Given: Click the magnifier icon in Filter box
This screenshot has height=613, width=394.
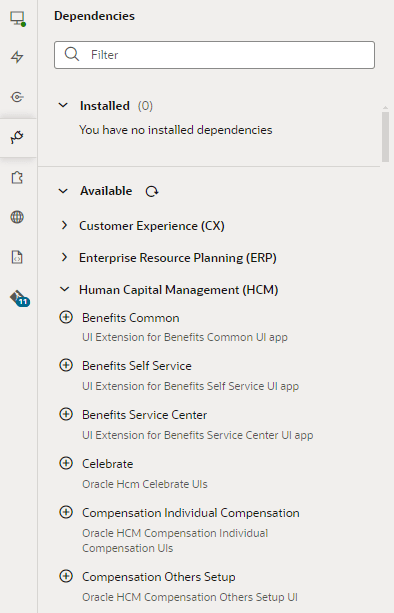Looking at the screenshot, I should point(72,54).
